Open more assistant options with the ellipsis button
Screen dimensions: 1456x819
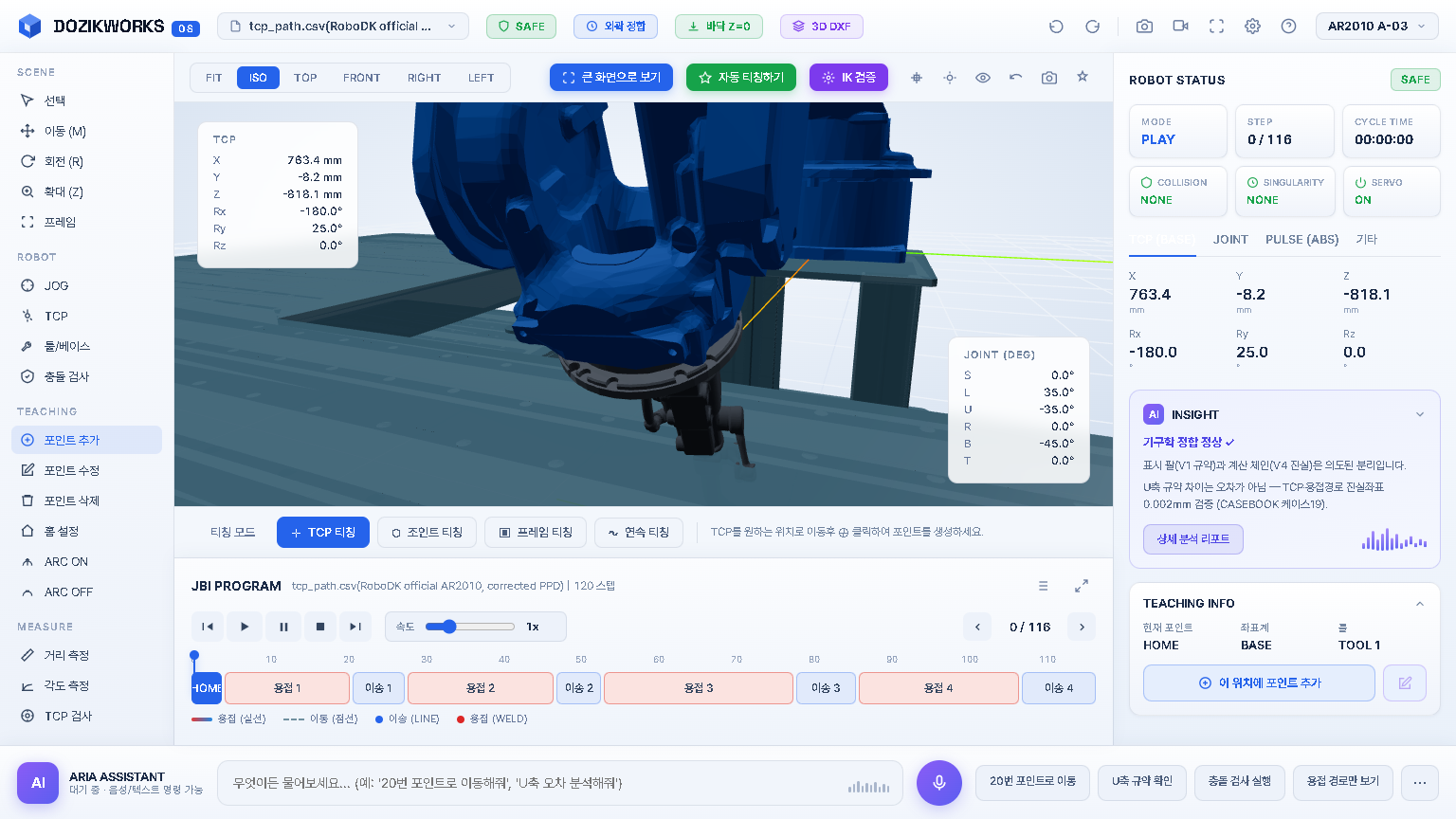(x=1420, y=783)
